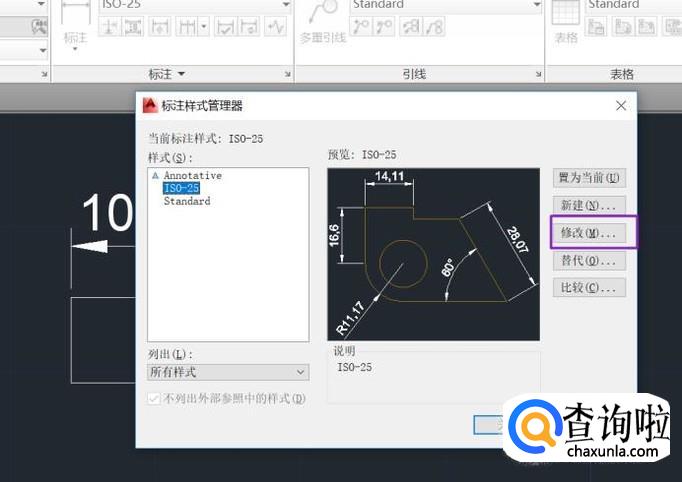Viewport: 682px width, 482px height.
Task: Expand the dropdown arrow under 标注 tool
Action: pyautogui.click(x=75, y=49)
